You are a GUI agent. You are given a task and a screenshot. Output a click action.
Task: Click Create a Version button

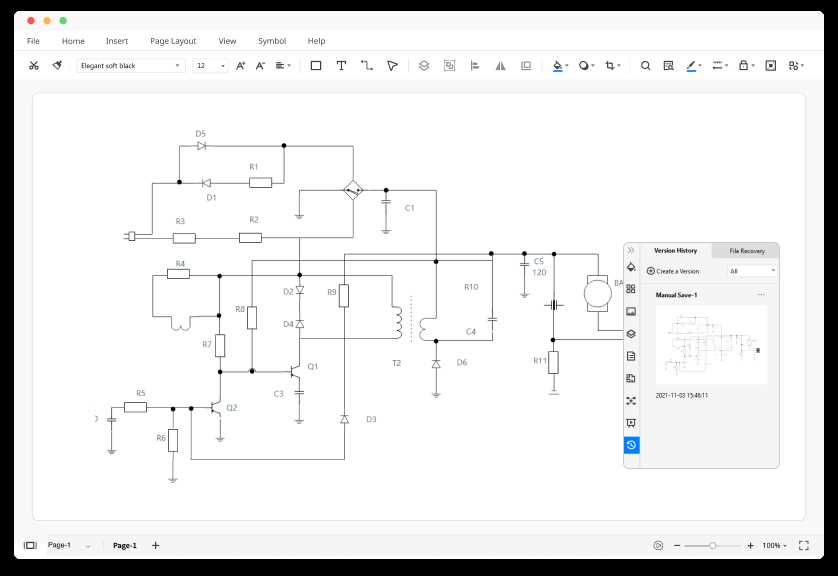point(673,271)
